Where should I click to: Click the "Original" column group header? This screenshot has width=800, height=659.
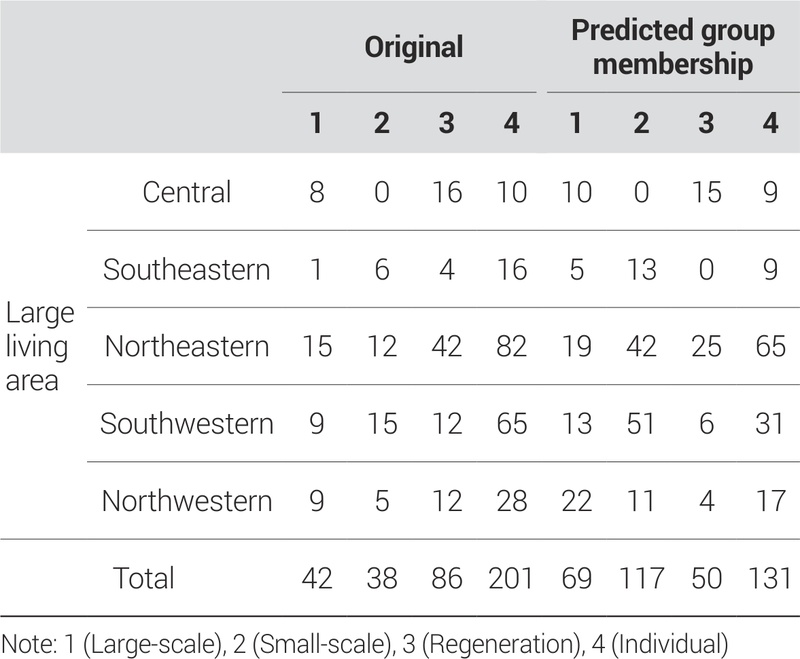tap(413, 47)
